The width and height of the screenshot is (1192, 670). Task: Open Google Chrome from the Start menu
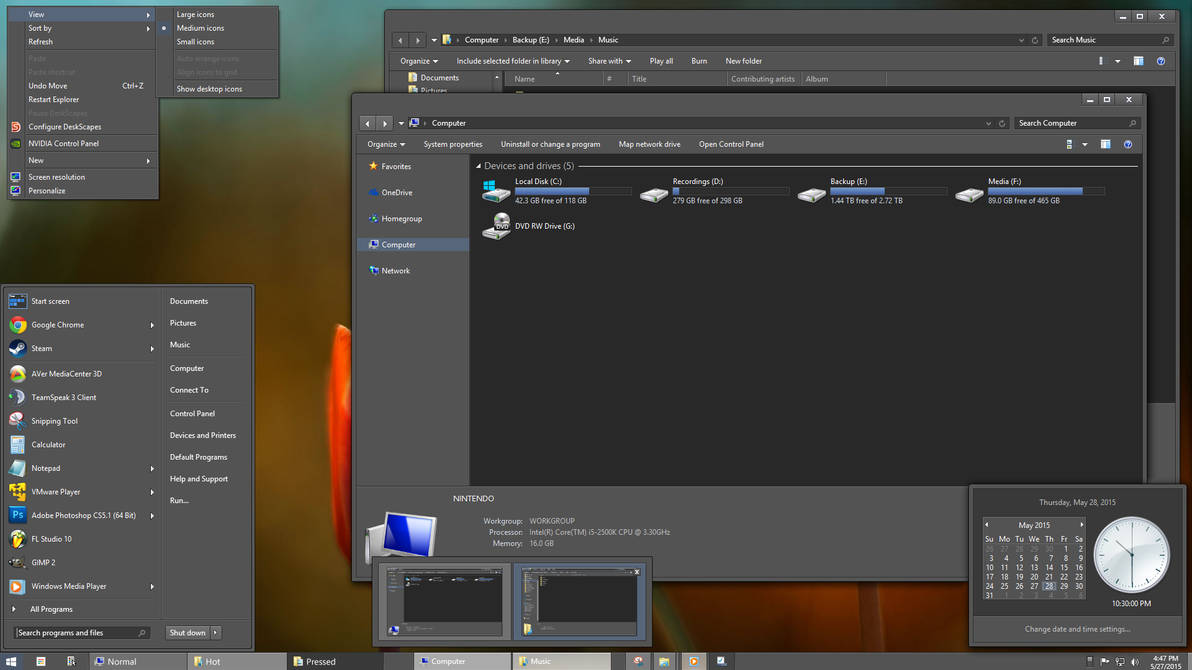click(57, 325)
